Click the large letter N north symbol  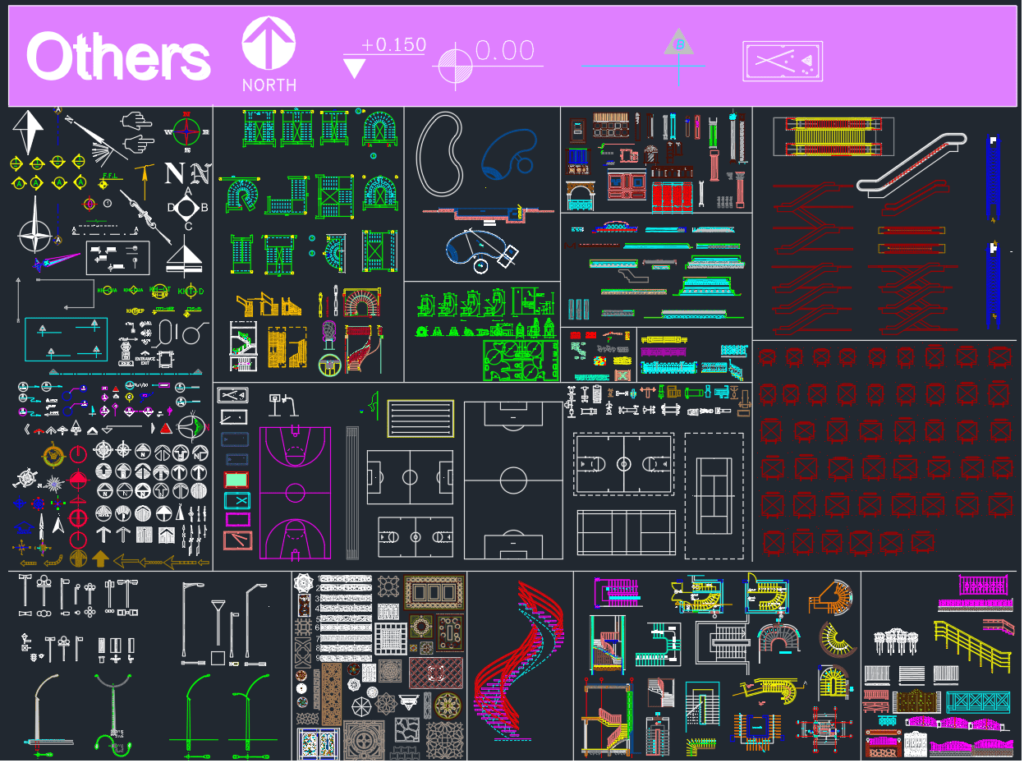point(175,174)
